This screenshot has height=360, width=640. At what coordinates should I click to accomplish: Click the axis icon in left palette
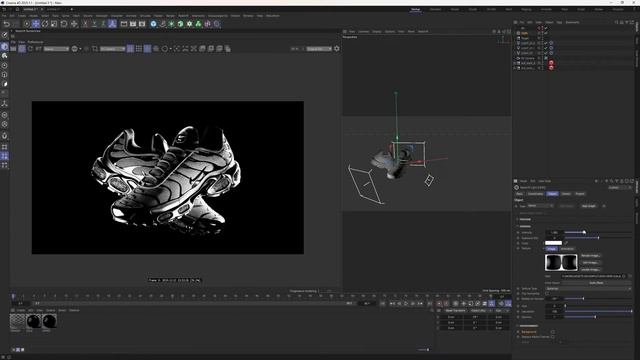coord(5,104)
